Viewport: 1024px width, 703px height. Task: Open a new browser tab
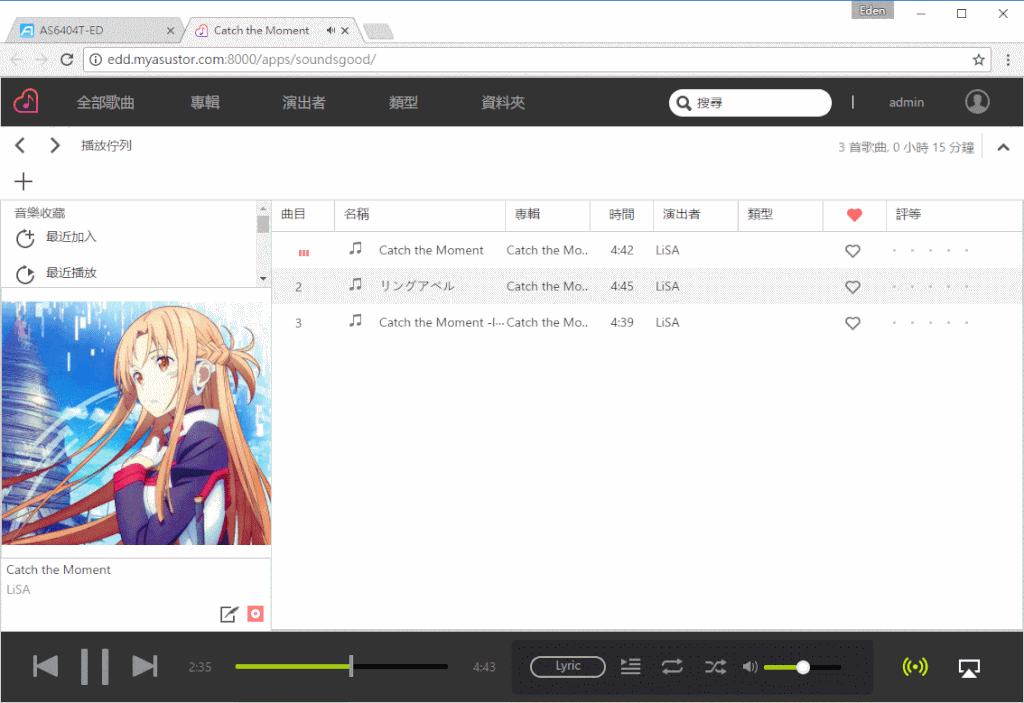tap(378, 31)
